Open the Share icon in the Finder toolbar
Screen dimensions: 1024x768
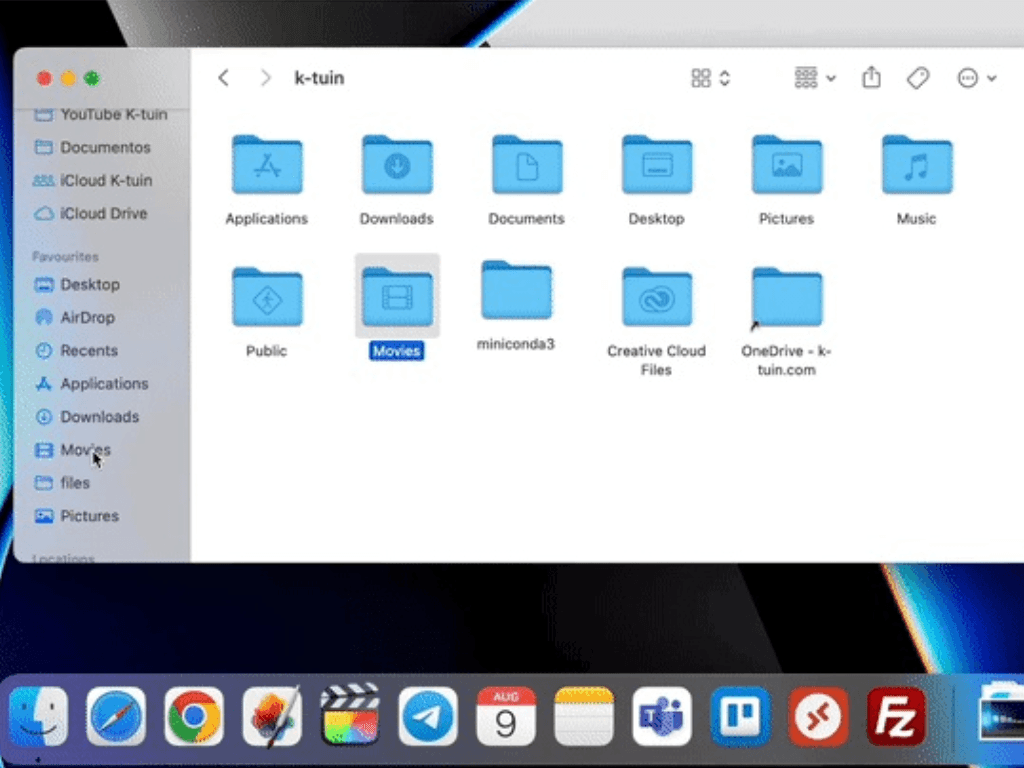tap(871, 77)
